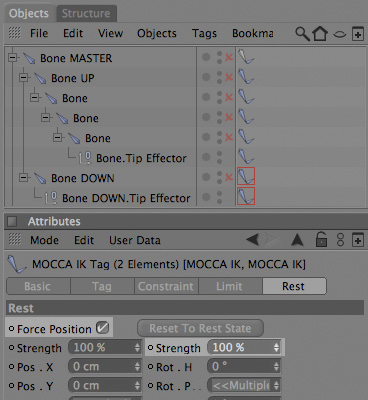The image size is (368, 400).
Task: Click the eye icon in Objects toolbar
Action: coord(339,34)
